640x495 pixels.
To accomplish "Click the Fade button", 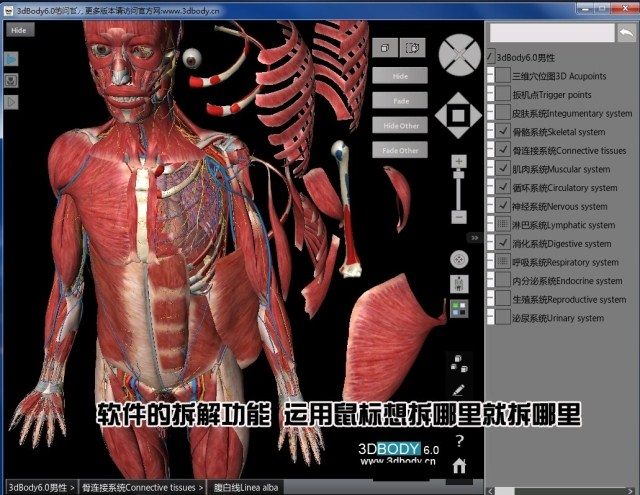I will (x=400, y=101).
